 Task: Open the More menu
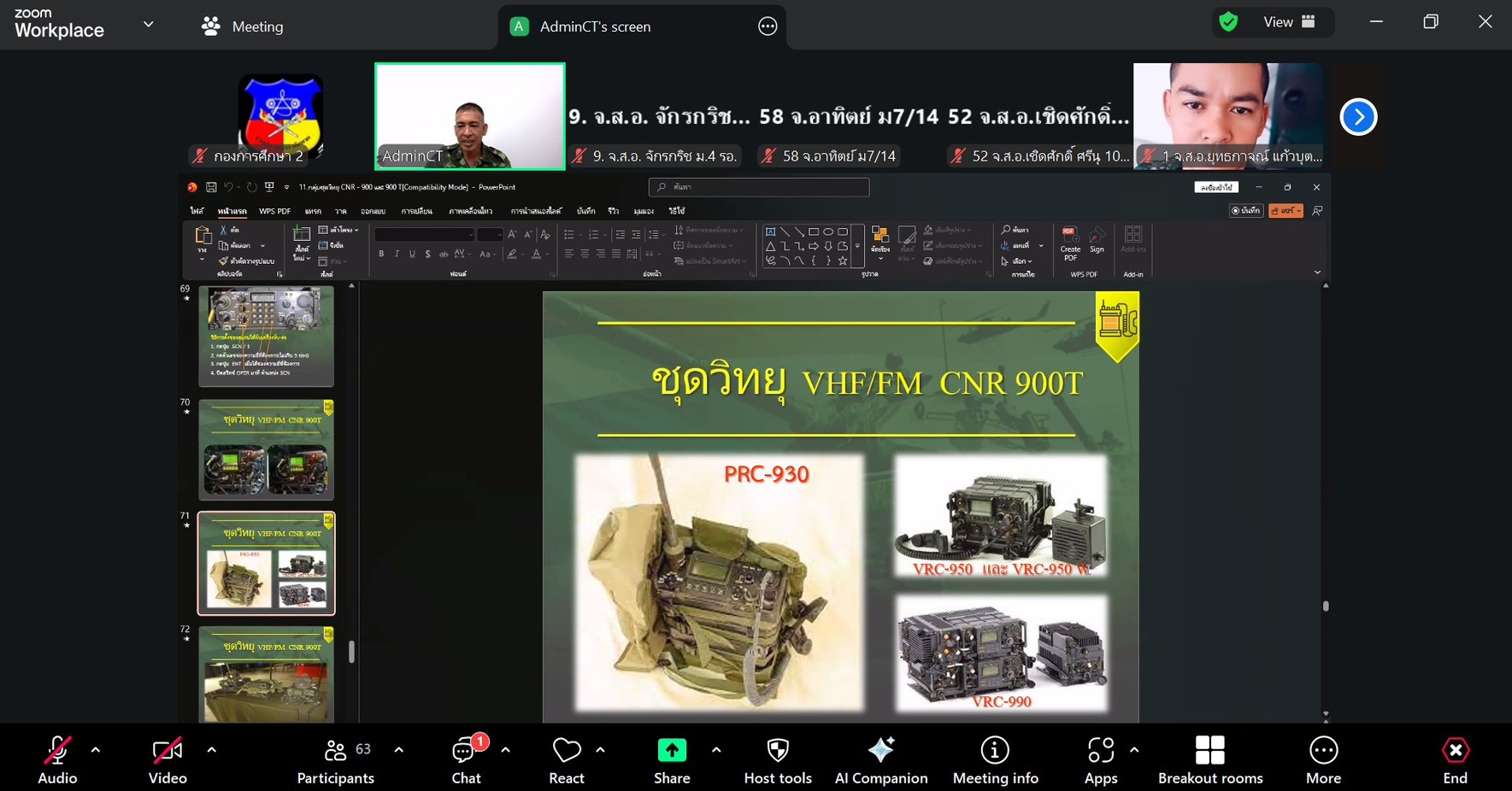click(x=1322, y=760)
